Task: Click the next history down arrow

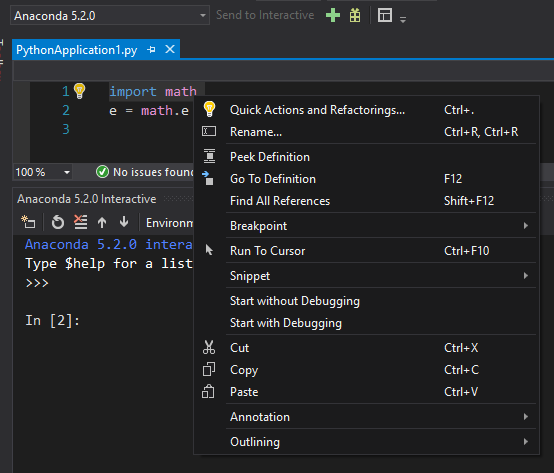Action: (124, 221)
